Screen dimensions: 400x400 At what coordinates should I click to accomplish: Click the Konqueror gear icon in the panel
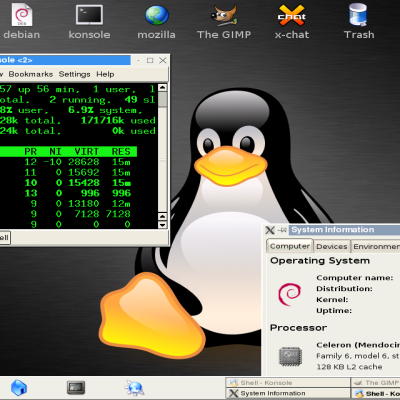(x=134, y=388)
